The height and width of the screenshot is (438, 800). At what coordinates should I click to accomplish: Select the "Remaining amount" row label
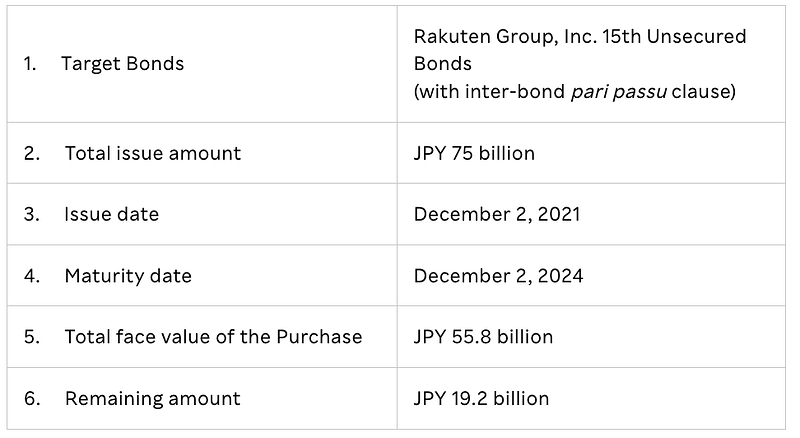click(x=153, y=399)
